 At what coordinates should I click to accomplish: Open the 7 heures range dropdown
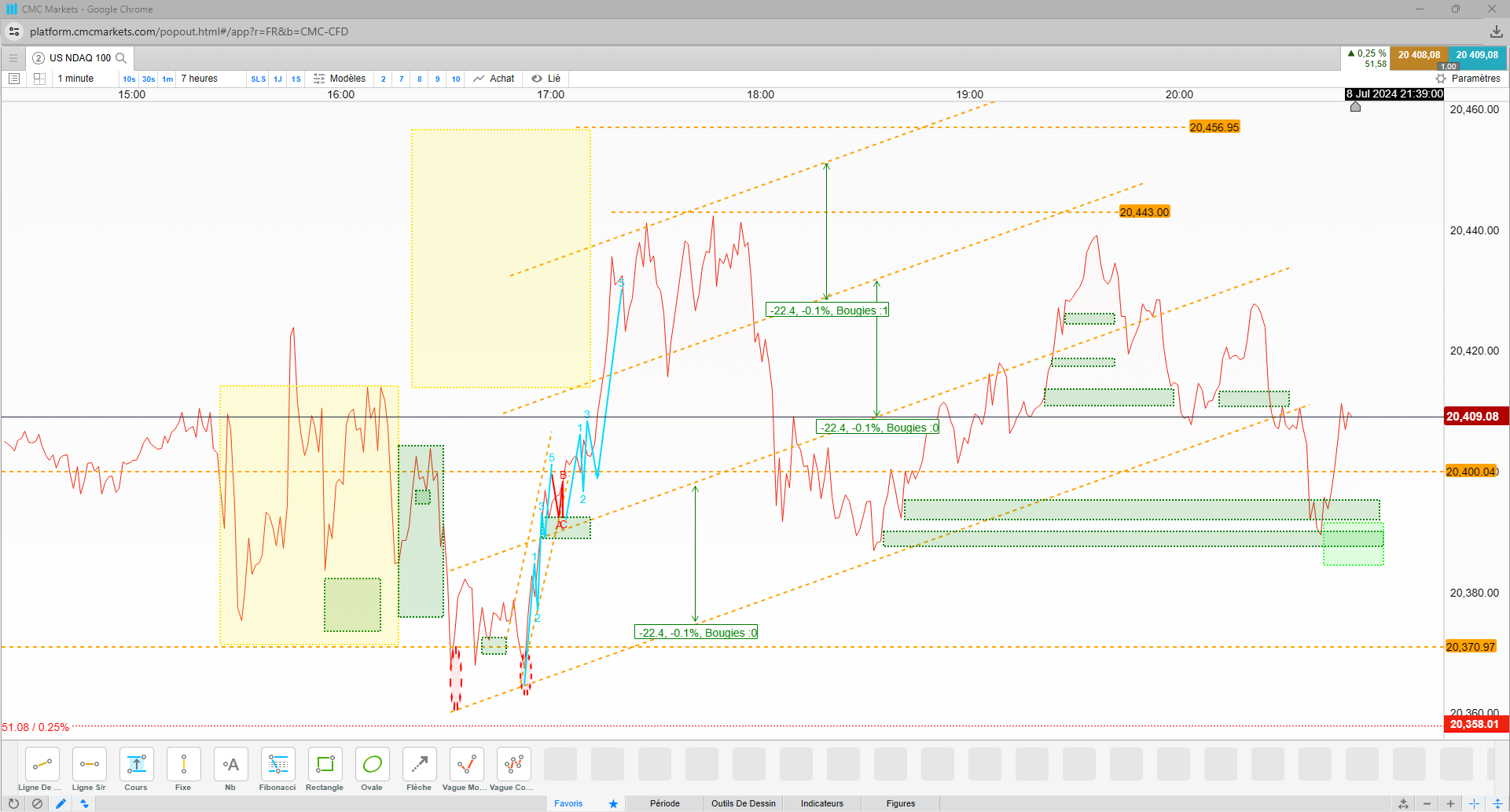199,79
